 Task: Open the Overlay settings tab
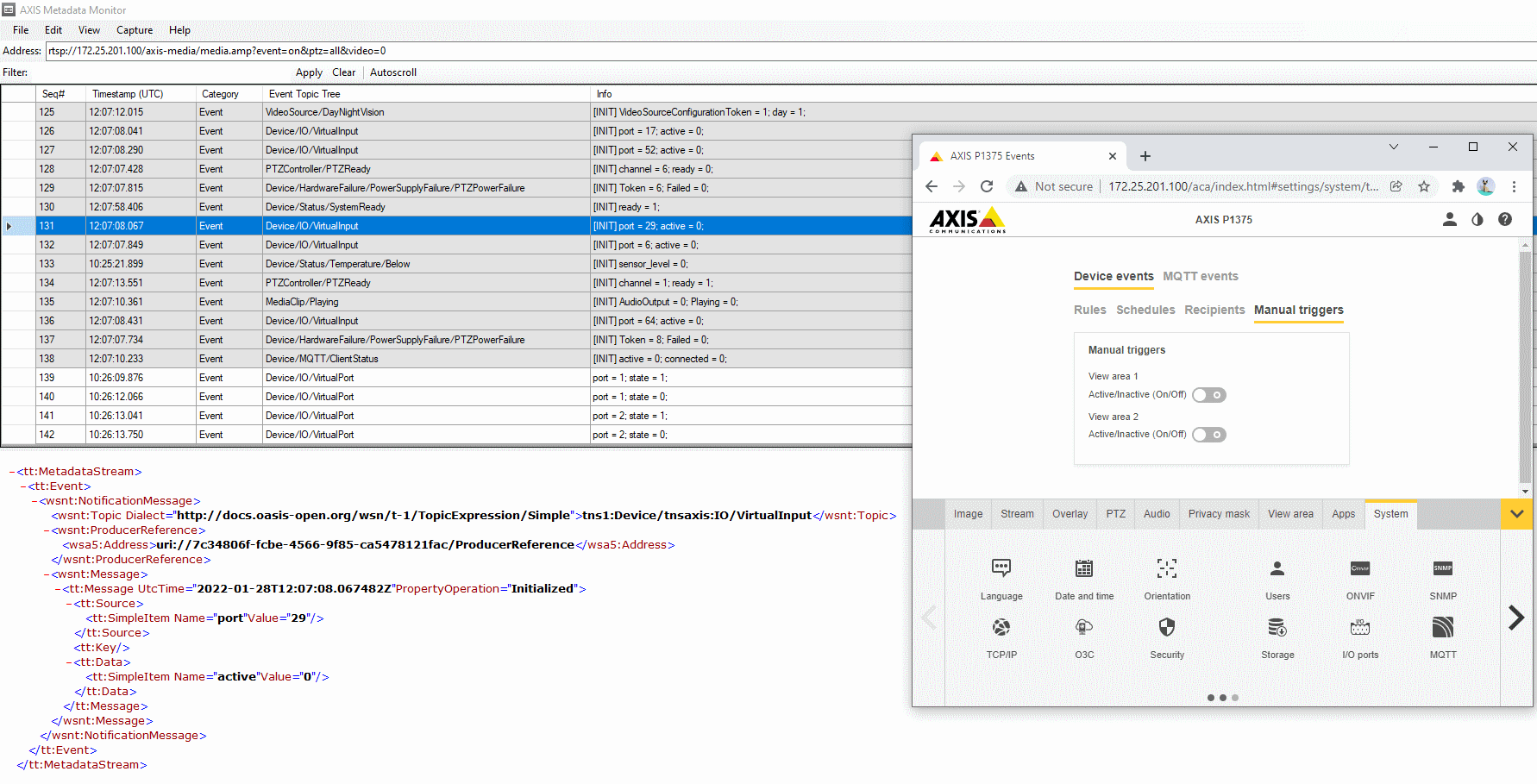tap(1070, 514)
